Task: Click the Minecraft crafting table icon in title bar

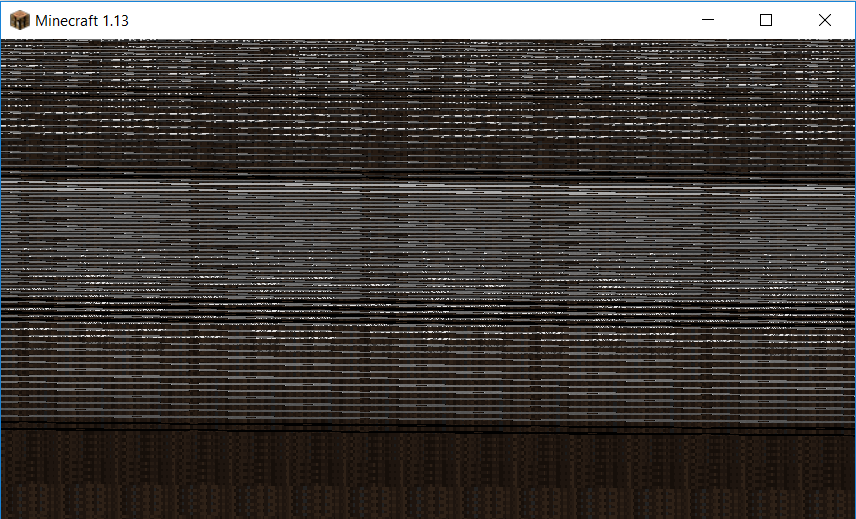Action: 20,21
